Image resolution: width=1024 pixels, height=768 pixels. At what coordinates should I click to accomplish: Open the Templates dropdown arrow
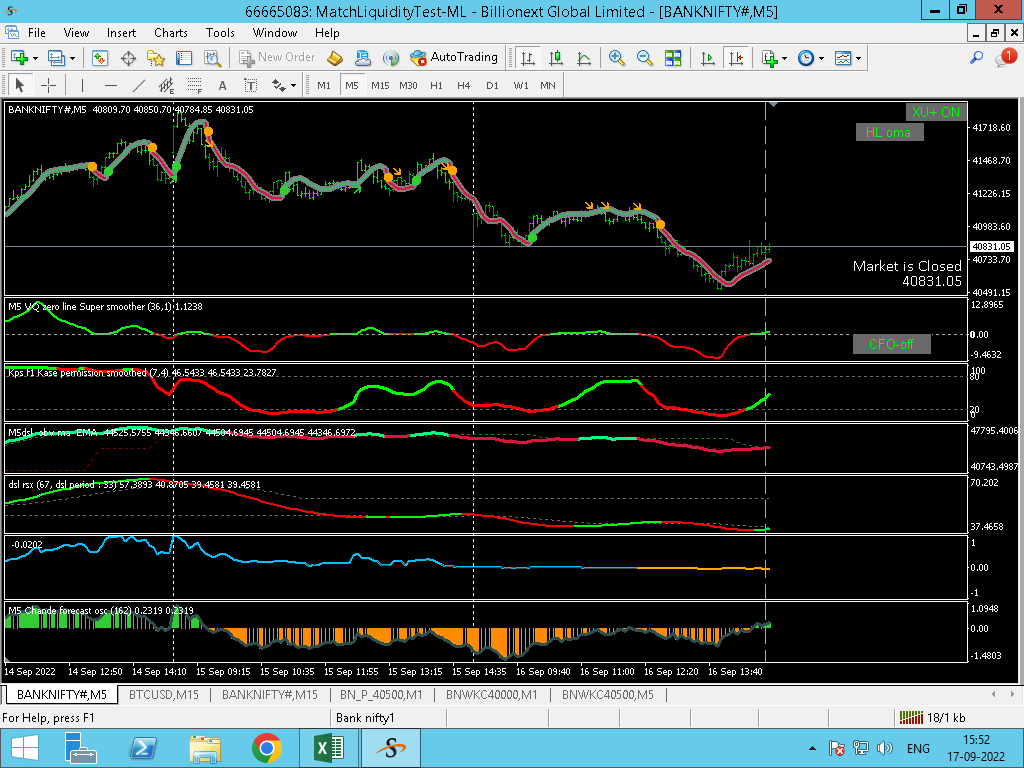[x=859, y=58]
